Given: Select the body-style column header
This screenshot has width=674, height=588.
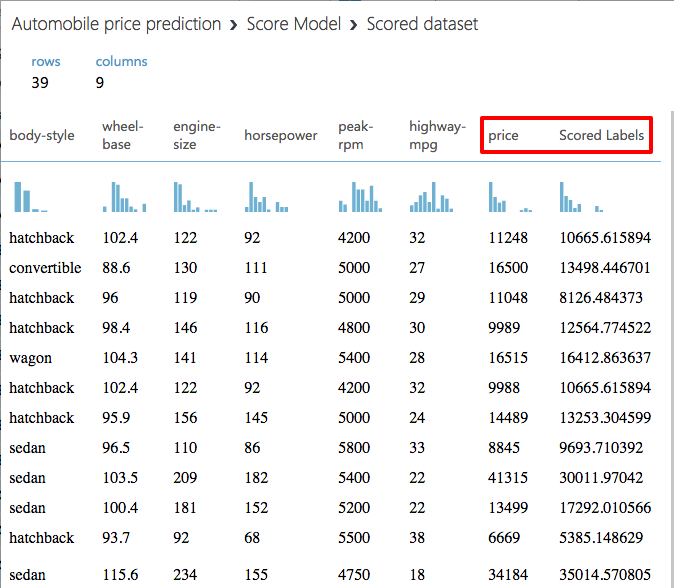Looking at the screenshot, I should (x=42, y=136).
